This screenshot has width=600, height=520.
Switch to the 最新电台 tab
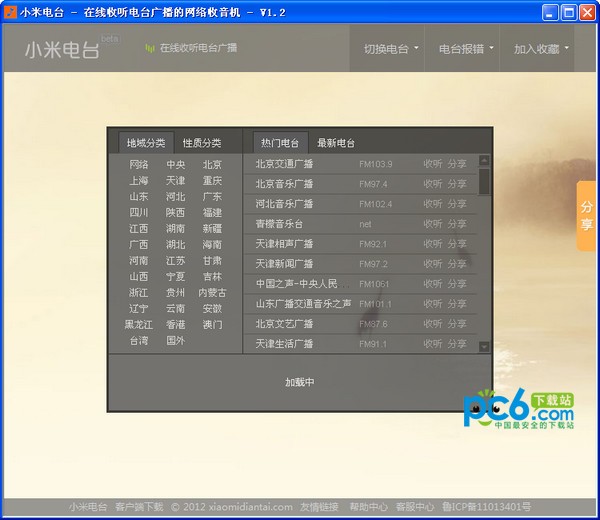pyautogui.click(x=336, y=143)
